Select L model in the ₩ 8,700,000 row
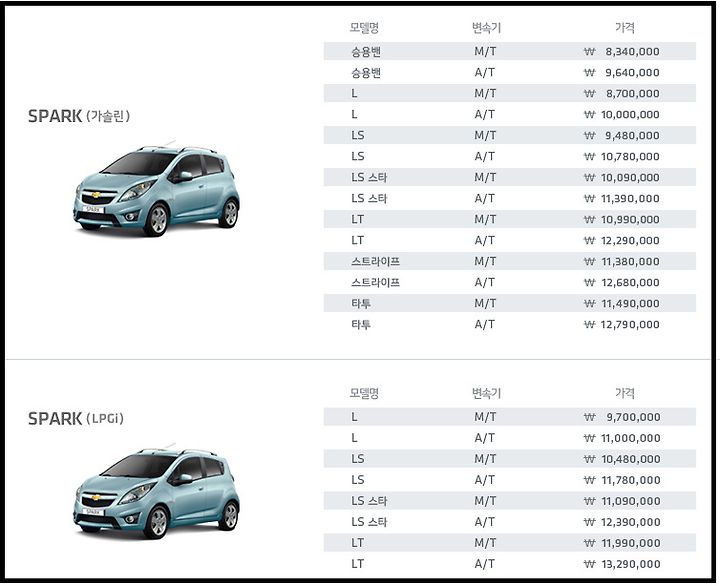This screenshot has width=720, height=586. (x=354, y=93)
